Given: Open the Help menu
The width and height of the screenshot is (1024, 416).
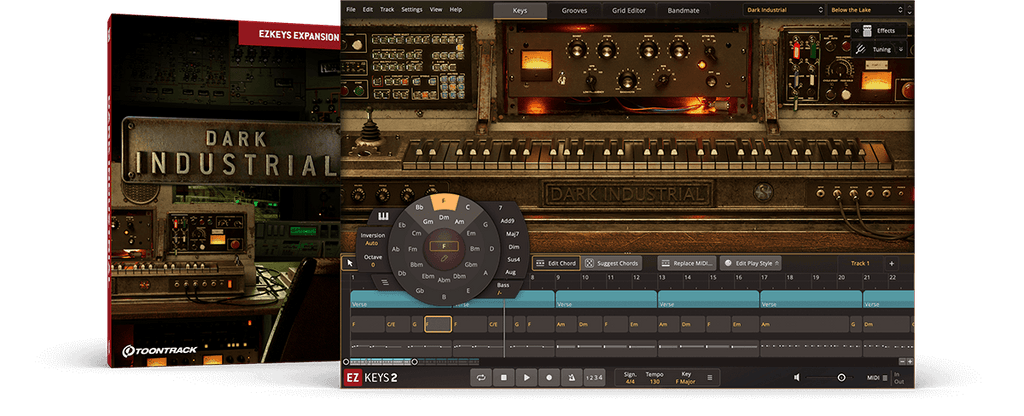Looking at the screenshot, I should (x=456, y=10).
